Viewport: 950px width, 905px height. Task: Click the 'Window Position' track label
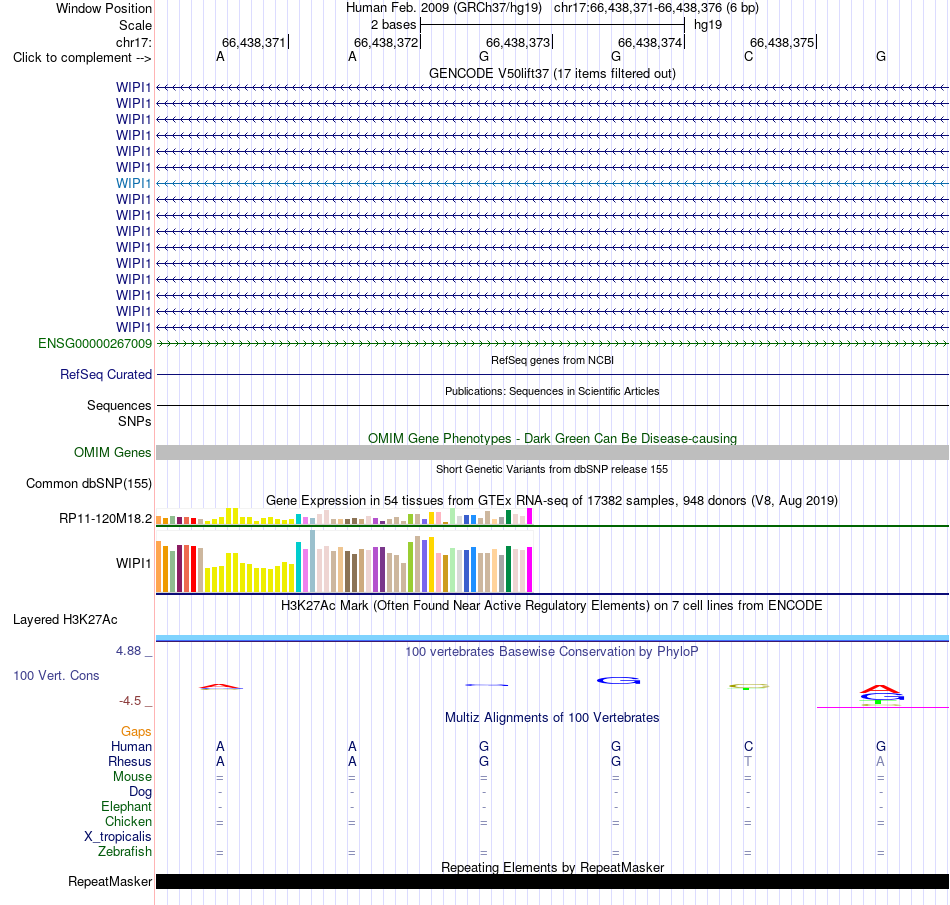point(104,8)
